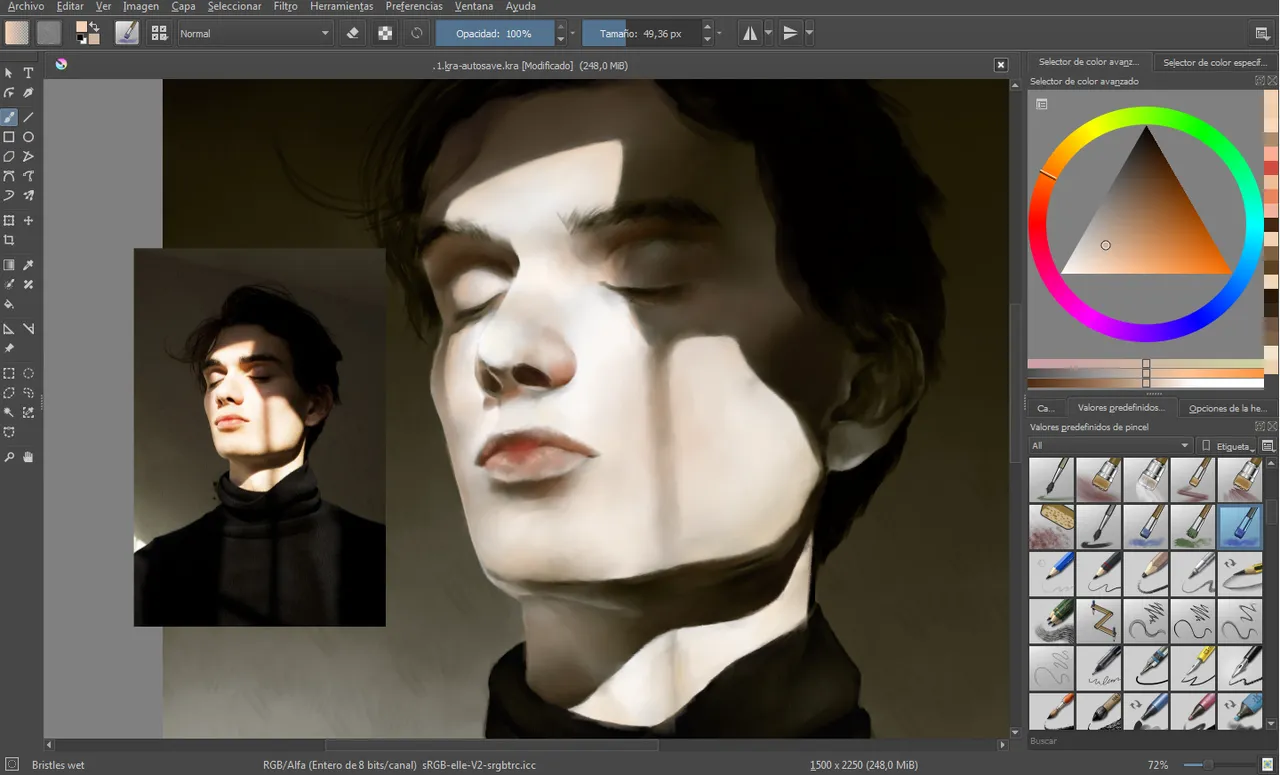Open the workspace chooser icon

1262,33
